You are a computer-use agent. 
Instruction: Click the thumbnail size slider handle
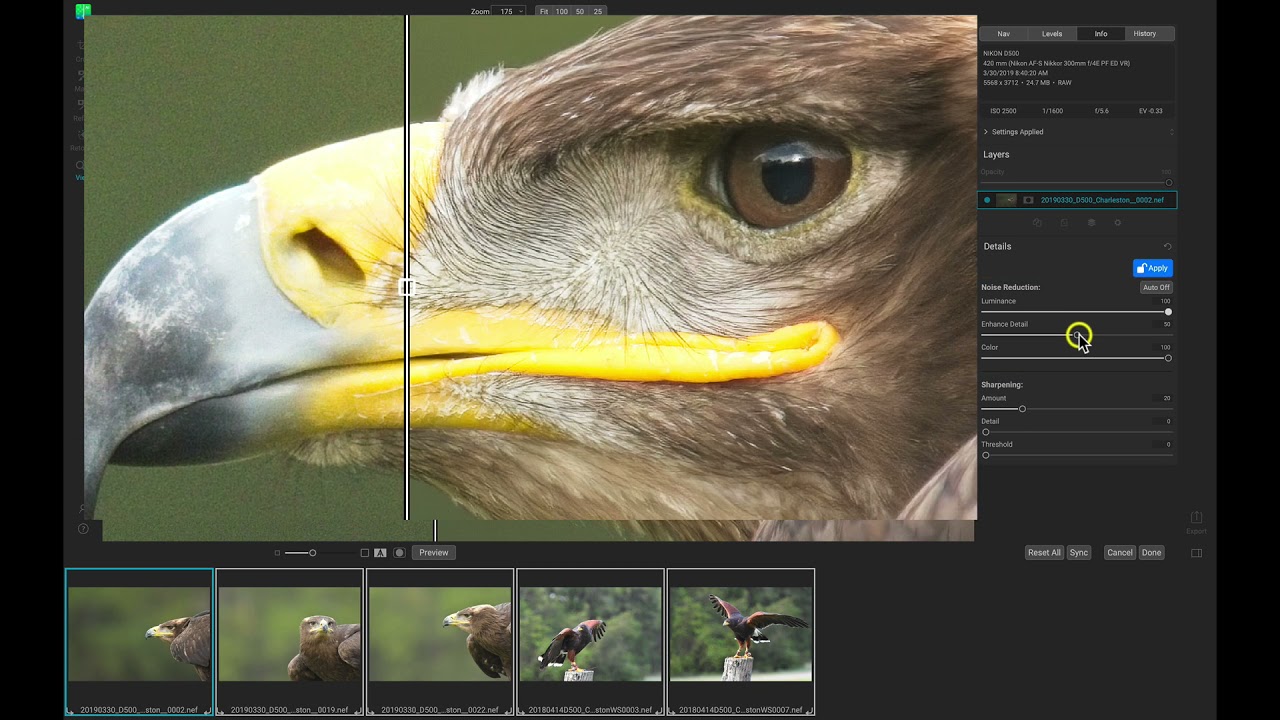pos(312,553)
